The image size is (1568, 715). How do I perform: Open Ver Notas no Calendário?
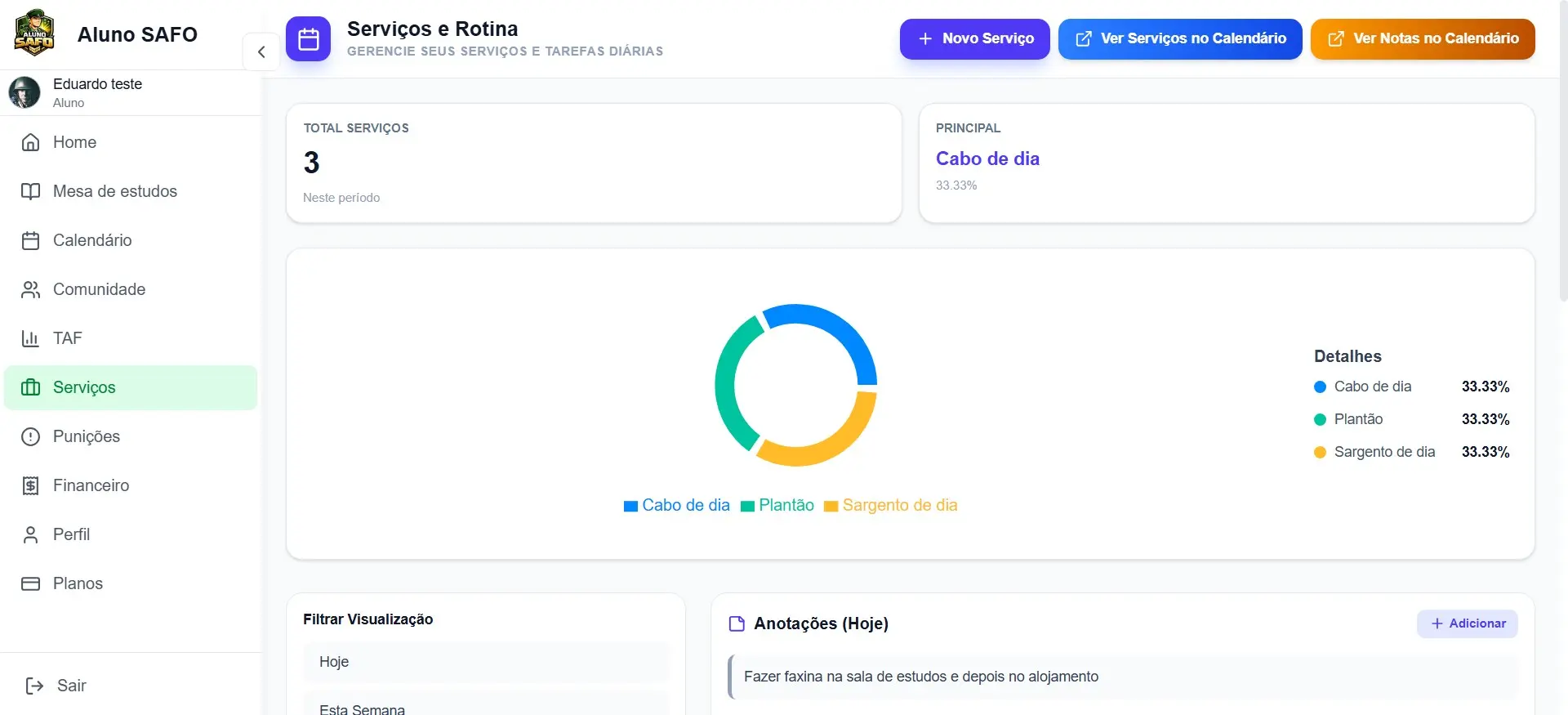click(1423, 39)
